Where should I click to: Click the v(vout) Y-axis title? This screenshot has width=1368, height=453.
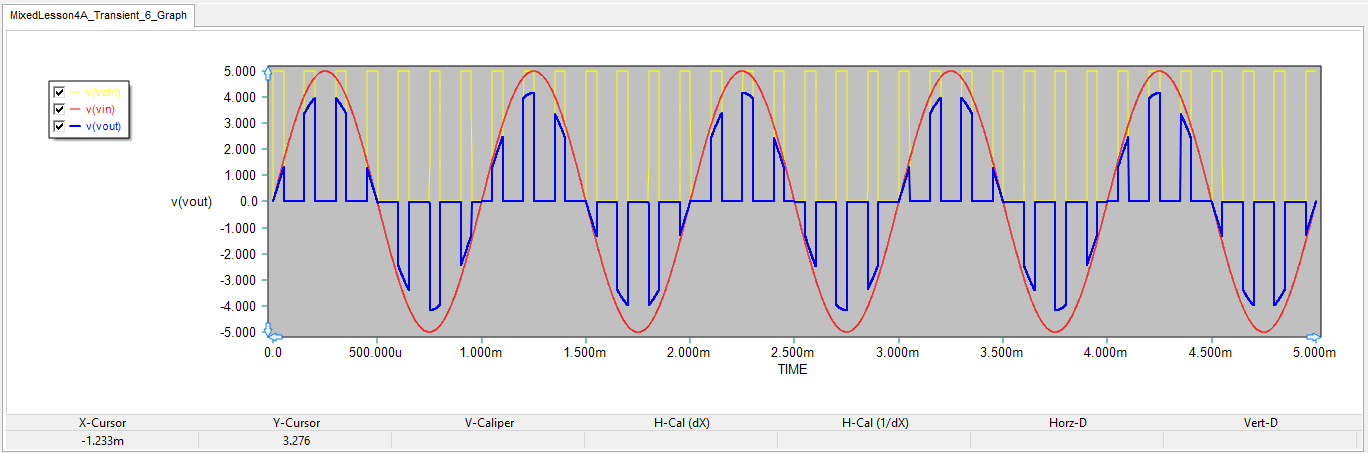tap(191, 202)
